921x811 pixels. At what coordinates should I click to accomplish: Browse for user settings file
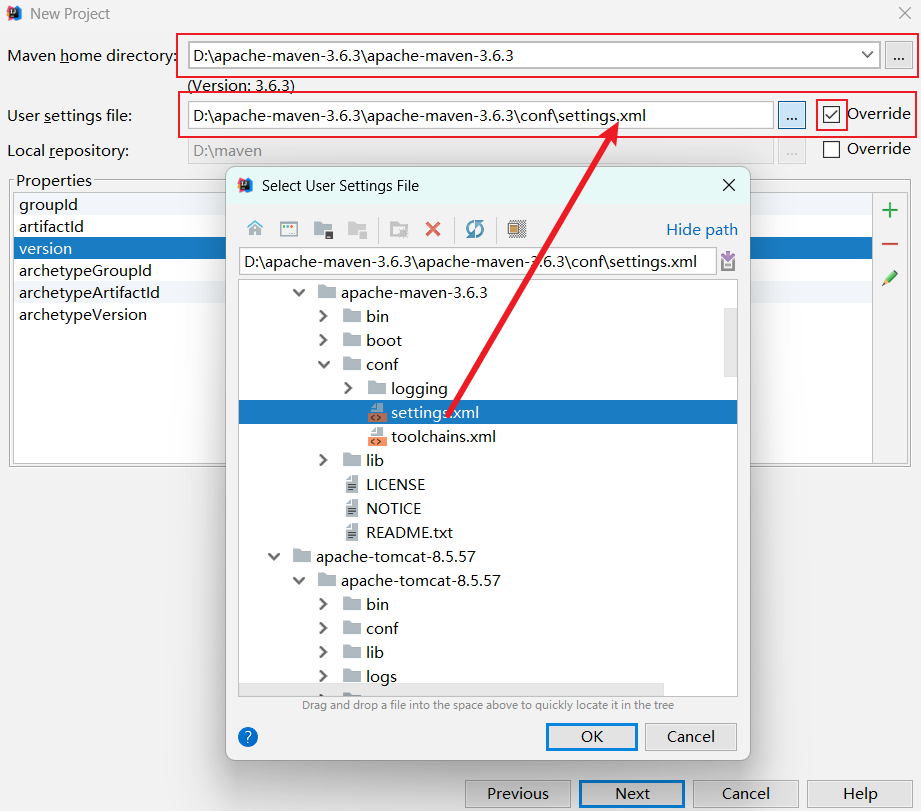tap(792, 115)
